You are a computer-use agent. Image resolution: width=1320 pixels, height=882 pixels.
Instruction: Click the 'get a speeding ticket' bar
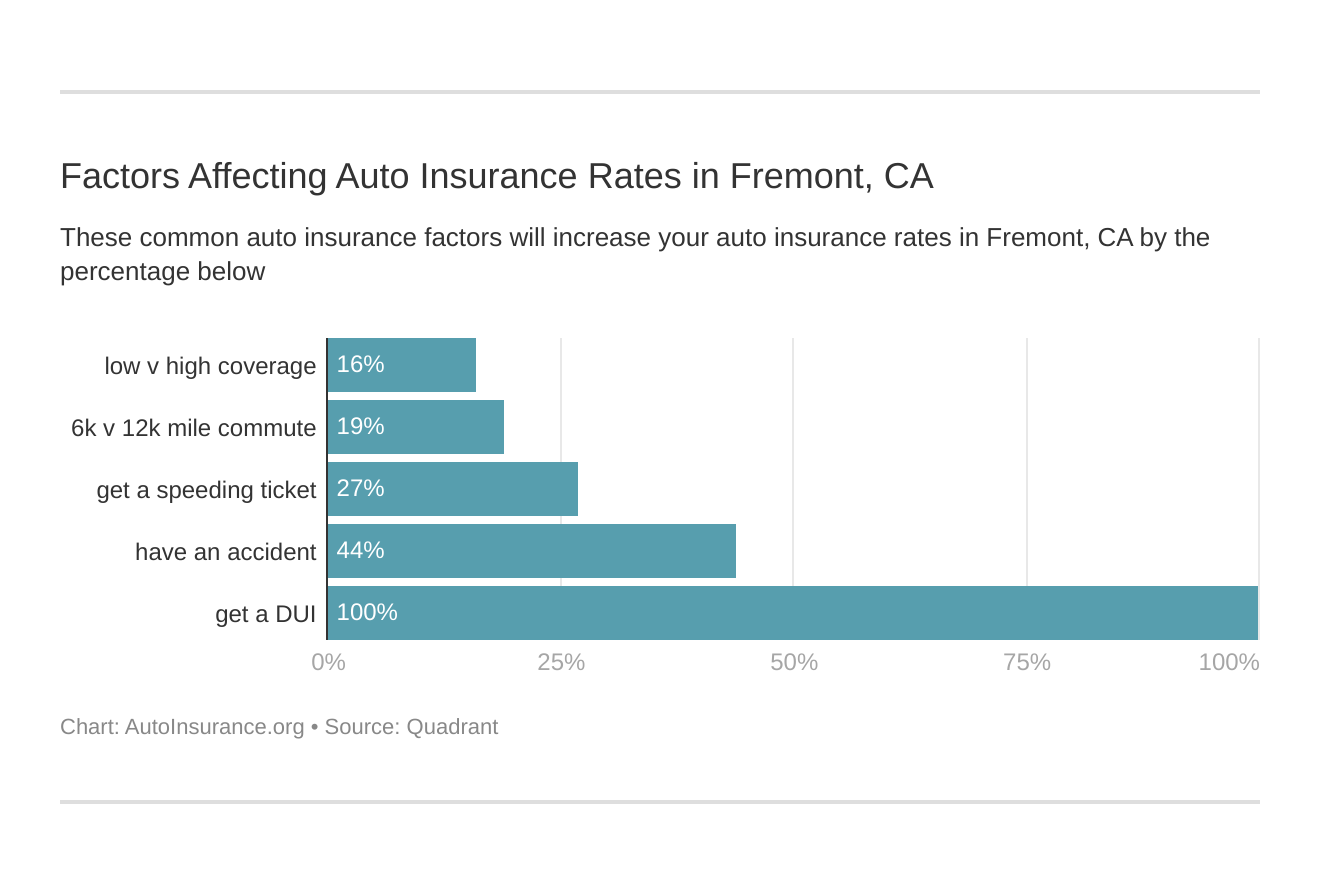click(480, 489)
